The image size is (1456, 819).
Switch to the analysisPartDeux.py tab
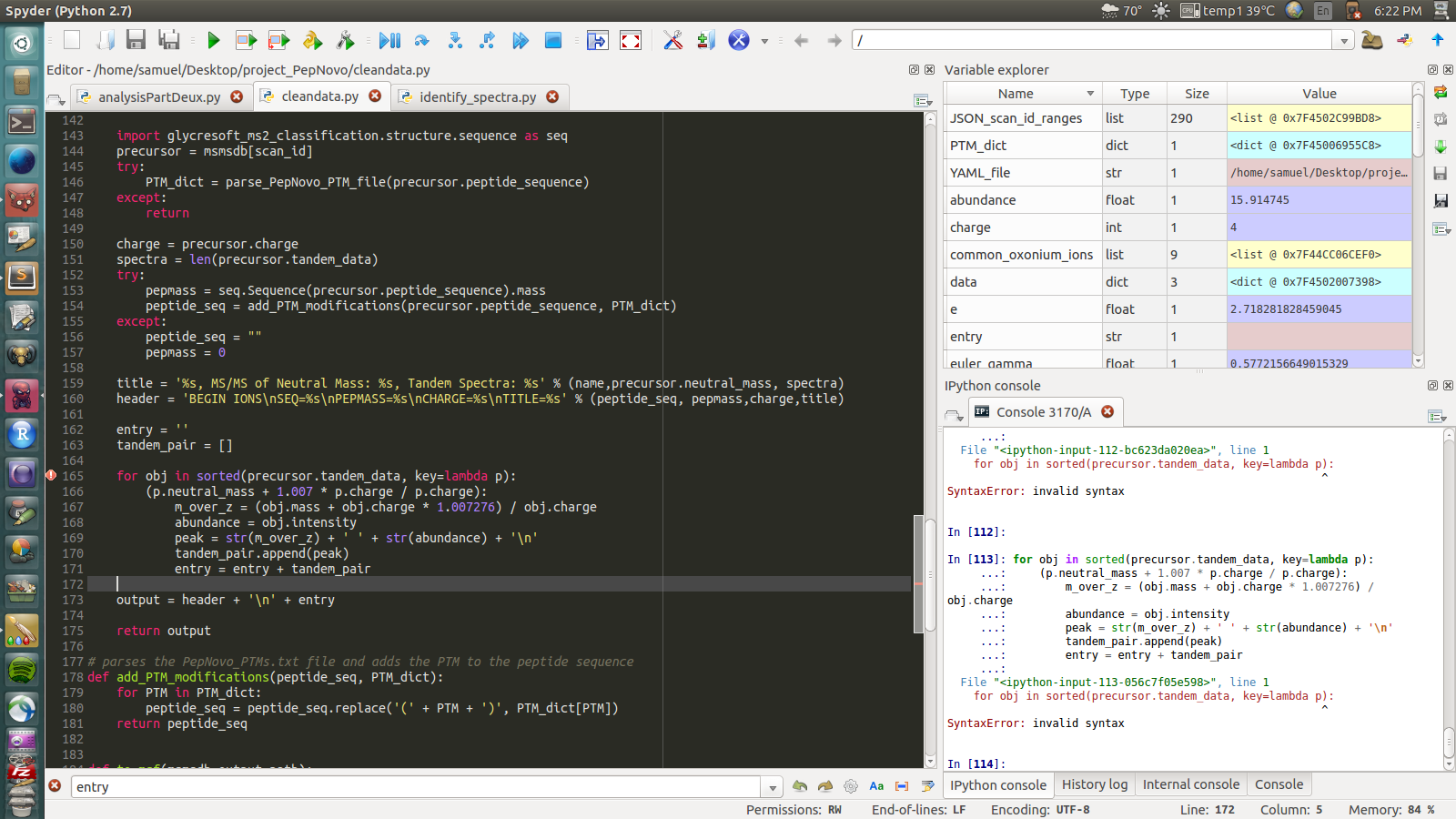(x=159, y=96)
